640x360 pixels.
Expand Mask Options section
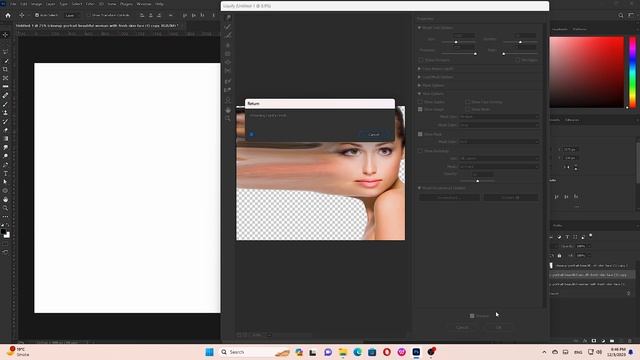point(419,85)
